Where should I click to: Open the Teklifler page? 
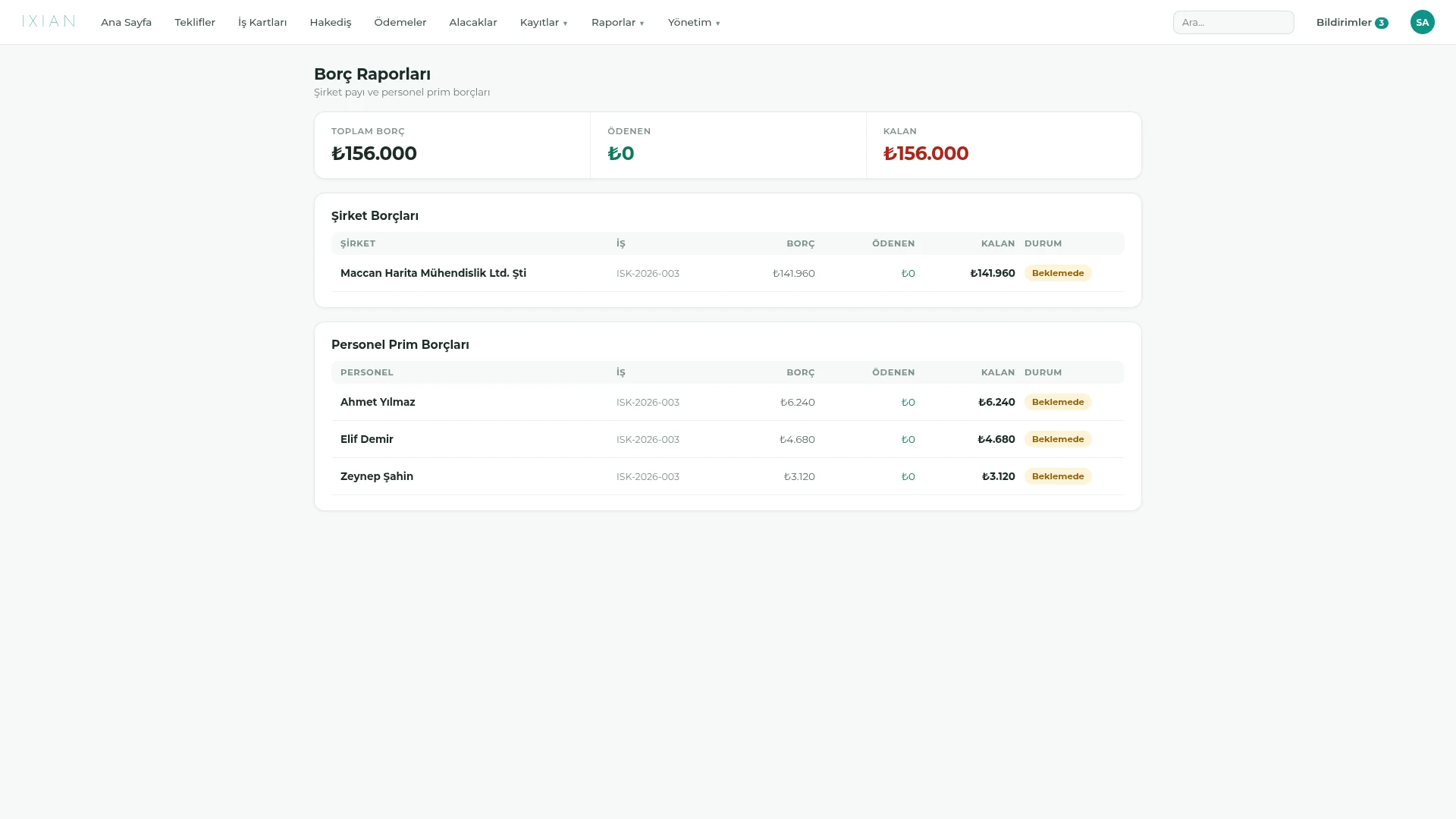click(195, 22)
